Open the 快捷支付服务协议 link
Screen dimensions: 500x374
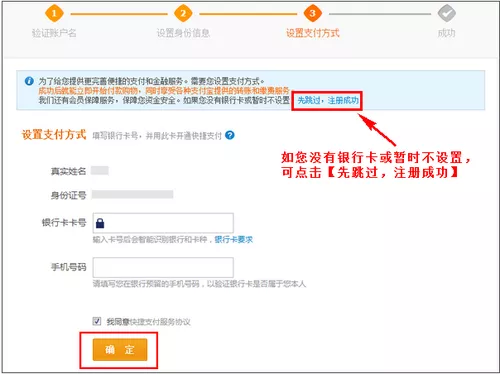tap(160, 322)
